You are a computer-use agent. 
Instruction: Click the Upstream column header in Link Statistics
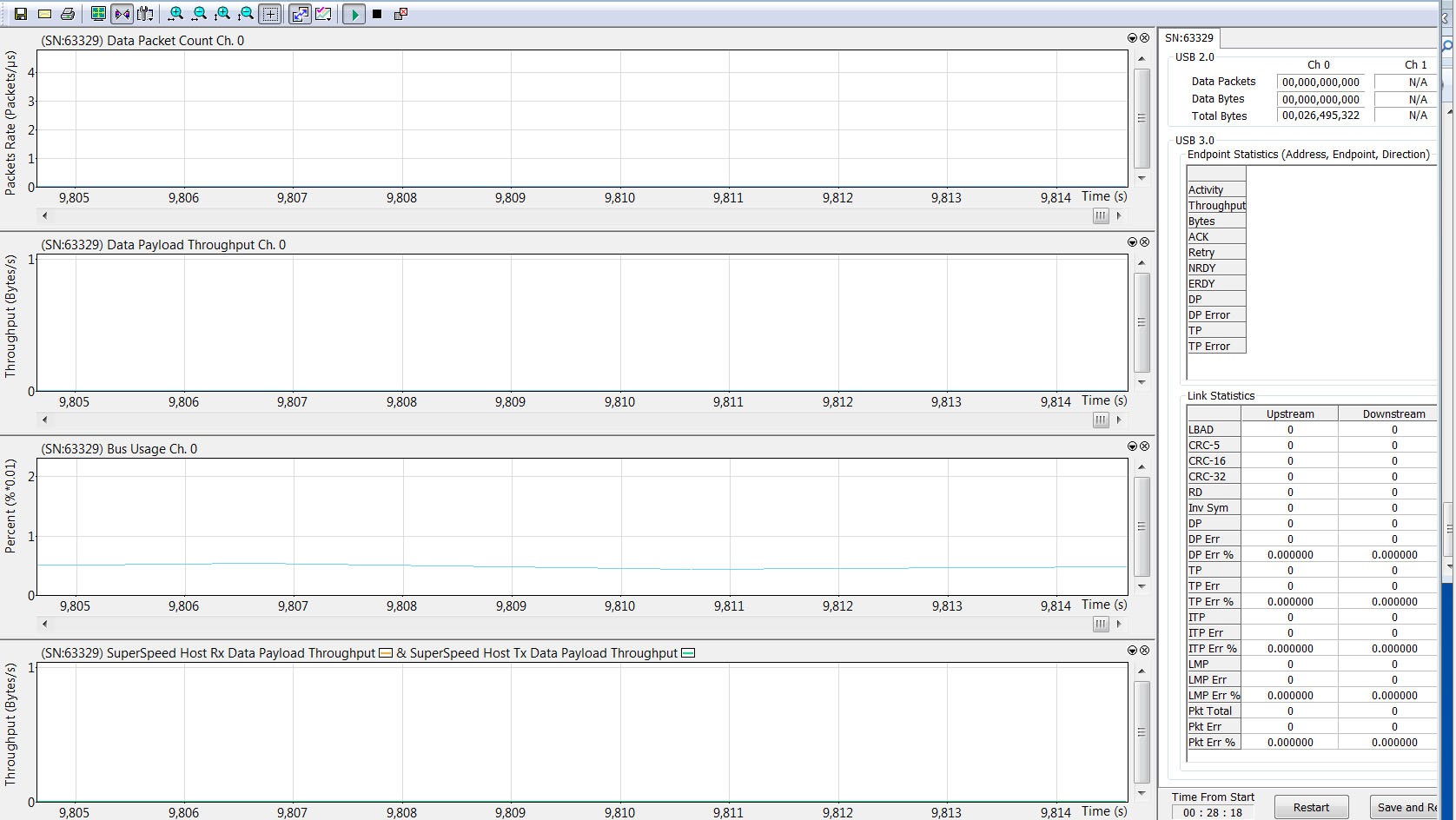coord(1290,414)
